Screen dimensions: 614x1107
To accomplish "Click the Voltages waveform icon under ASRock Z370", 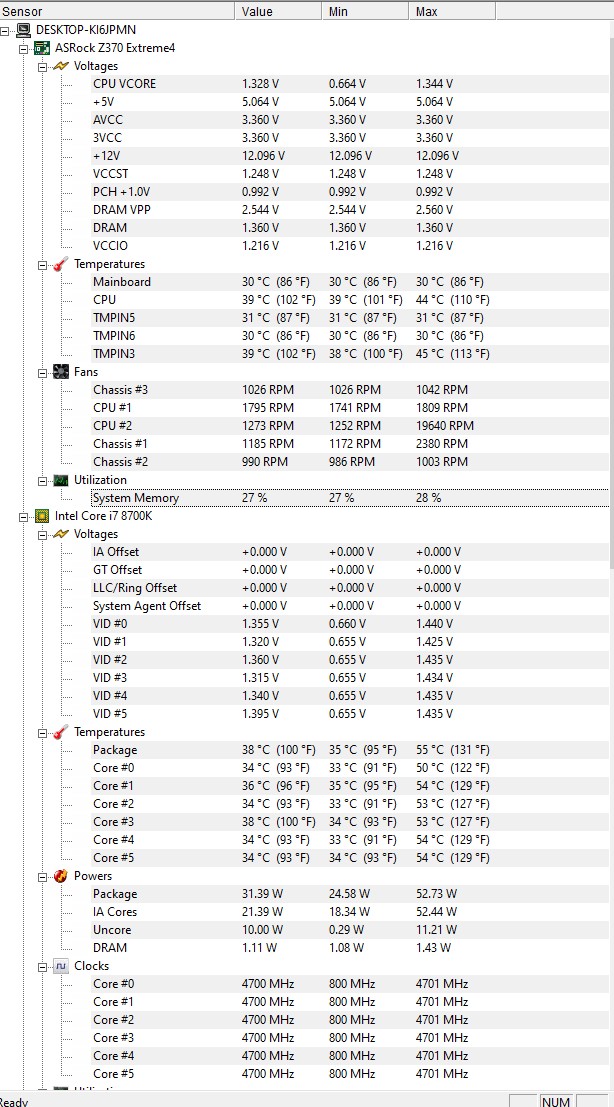I will coord(60,65).
